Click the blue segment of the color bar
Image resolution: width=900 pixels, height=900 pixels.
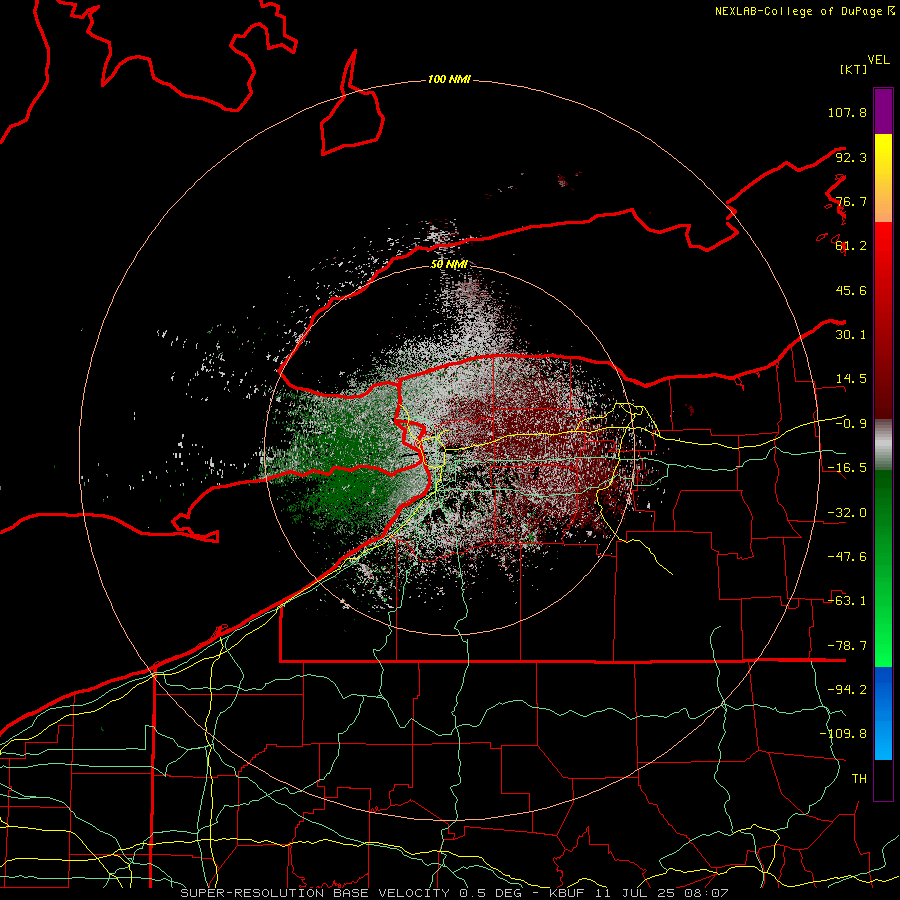[x=883, y=713]
